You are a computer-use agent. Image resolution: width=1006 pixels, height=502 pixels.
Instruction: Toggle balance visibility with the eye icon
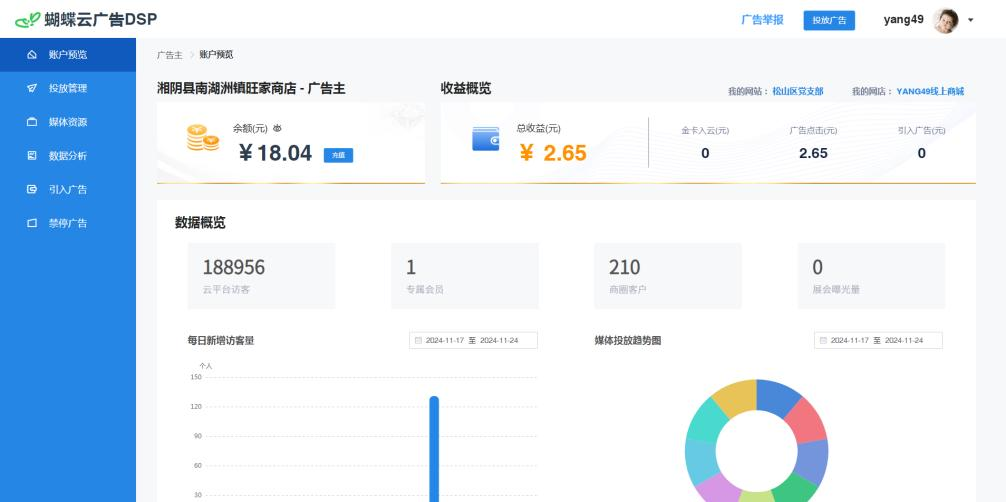point(277,128)
